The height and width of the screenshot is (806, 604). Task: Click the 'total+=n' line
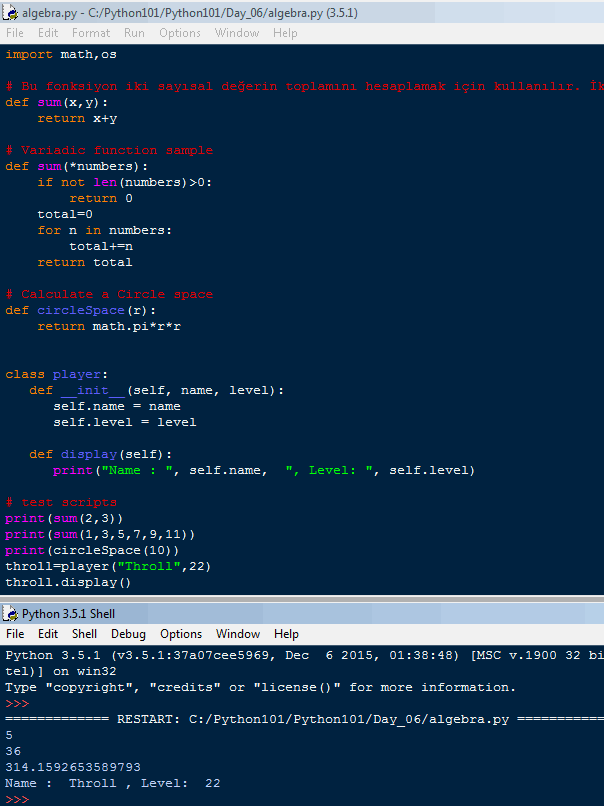pos(101,246)
